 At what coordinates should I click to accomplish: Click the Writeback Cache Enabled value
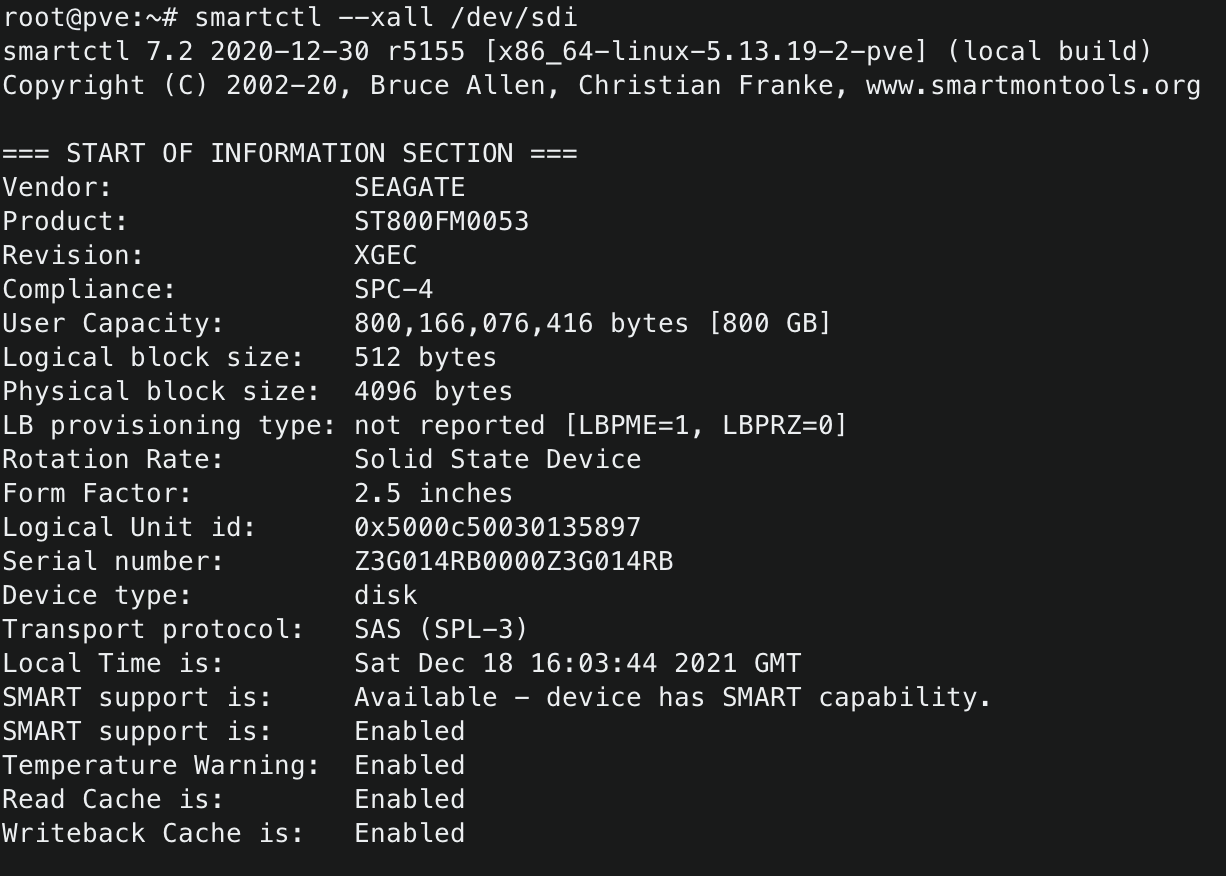pos(409,834)
